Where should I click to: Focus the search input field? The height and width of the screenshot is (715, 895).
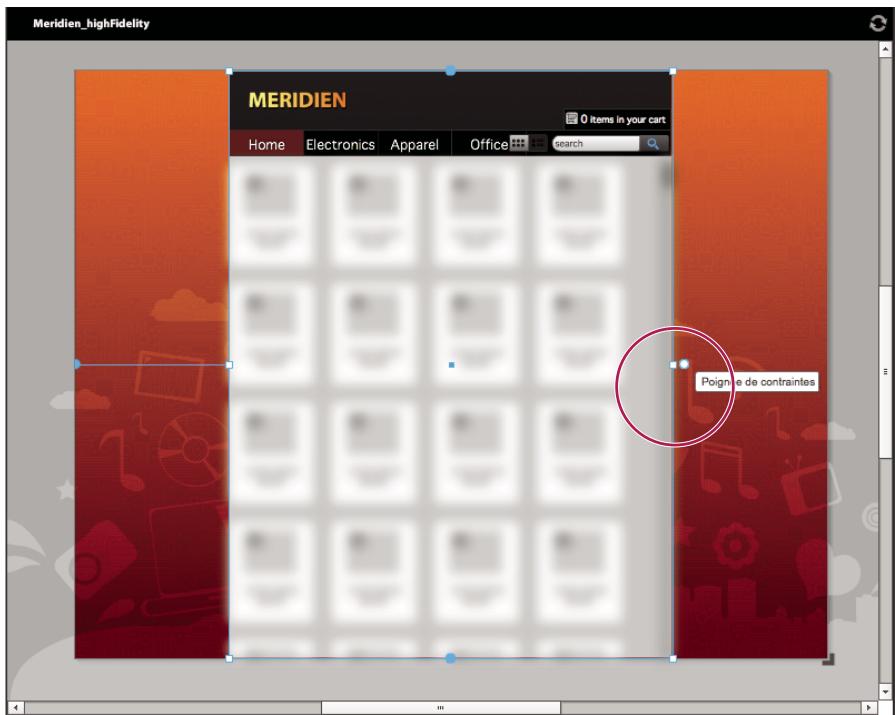(595, 144)
